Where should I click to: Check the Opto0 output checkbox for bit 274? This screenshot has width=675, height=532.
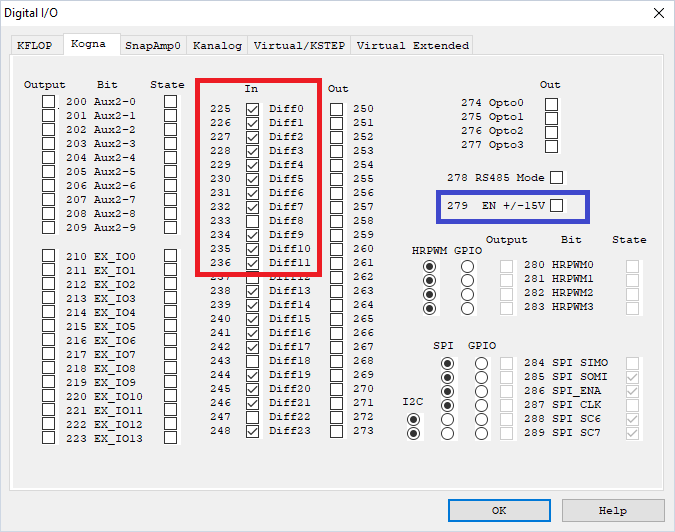[x=551, y=103]
